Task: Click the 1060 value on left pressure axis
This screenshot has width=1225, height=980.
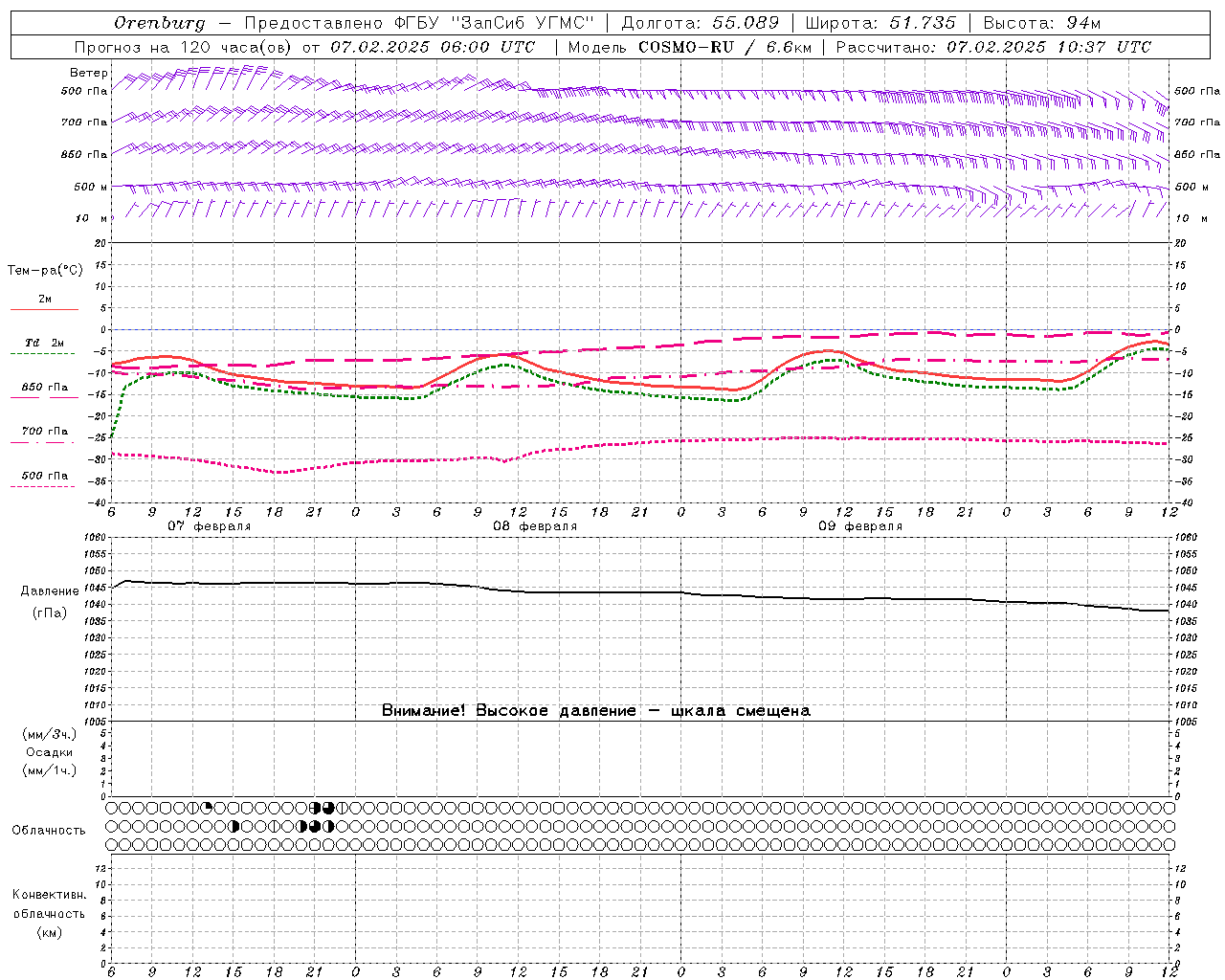Action: [x=93, y=538]
